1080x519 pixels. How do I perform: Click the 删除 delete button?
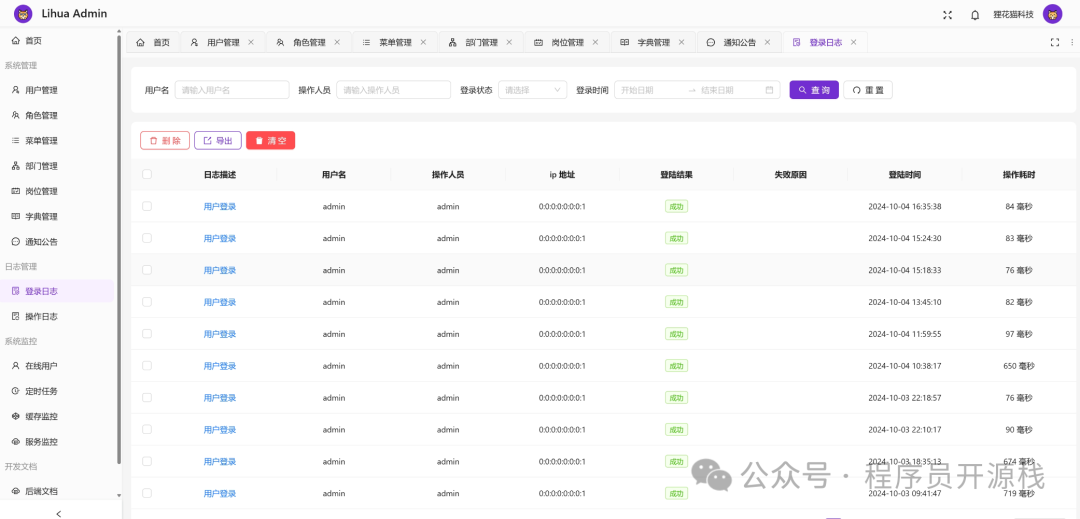pos(165,140)
